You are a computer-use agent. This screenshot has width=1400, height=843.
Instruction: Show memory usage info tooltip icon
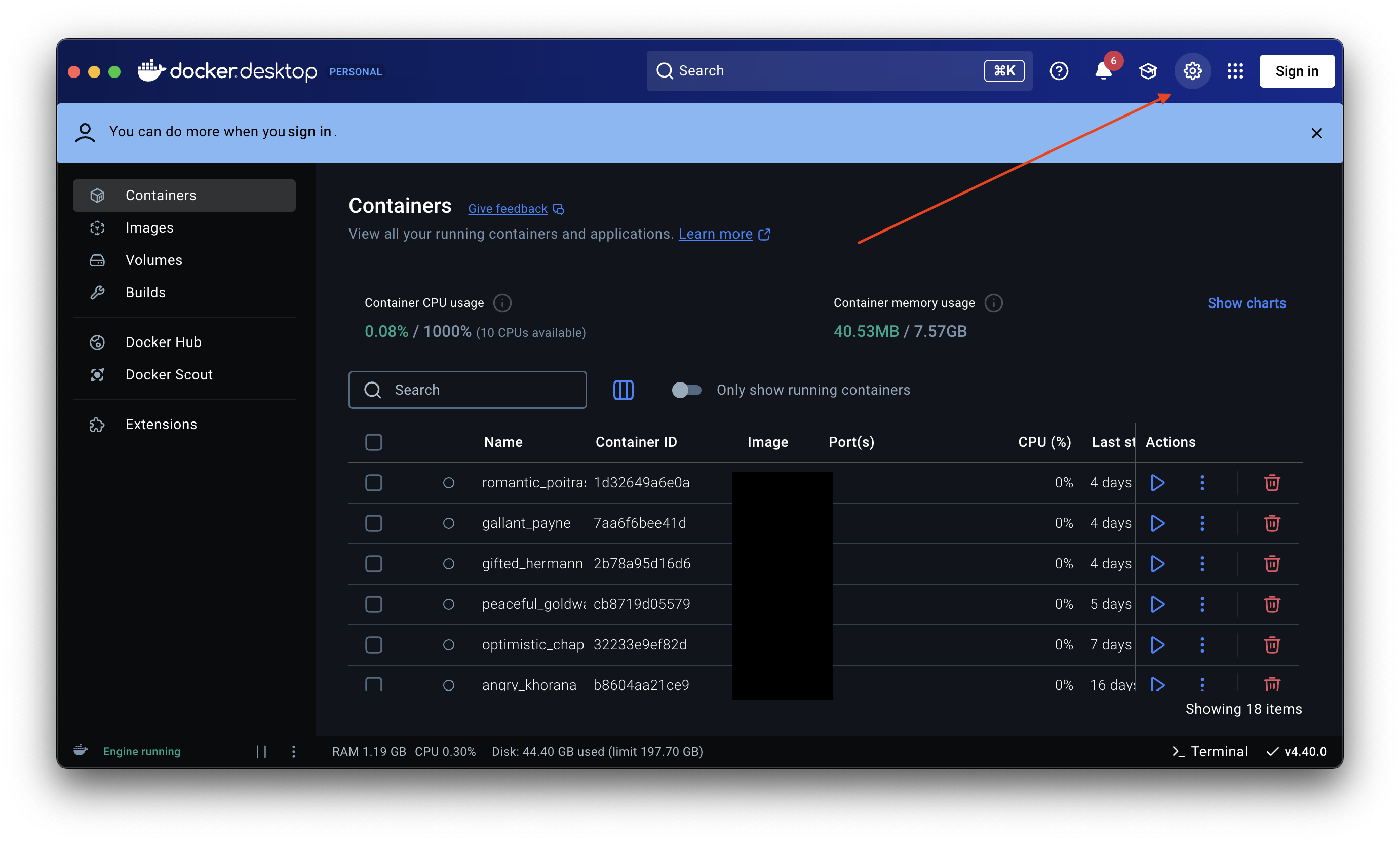click(993, 303)
